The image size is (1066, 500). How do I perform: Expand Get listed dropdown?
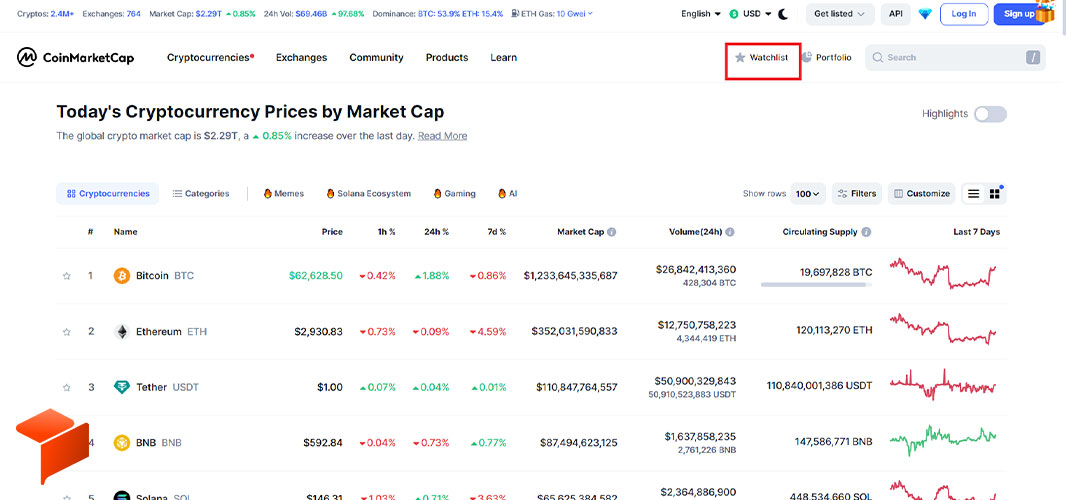(x=840, y=14)
